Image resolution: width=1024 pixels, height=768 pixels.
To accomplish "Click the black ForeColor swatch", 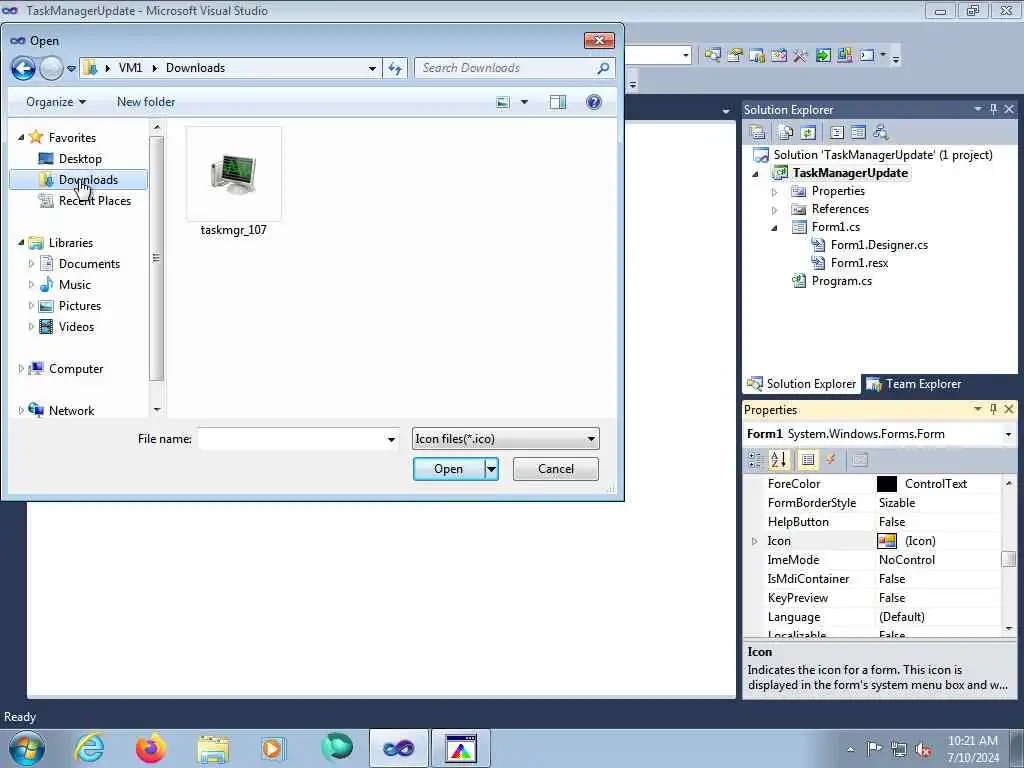I will (x=886, y=484).
